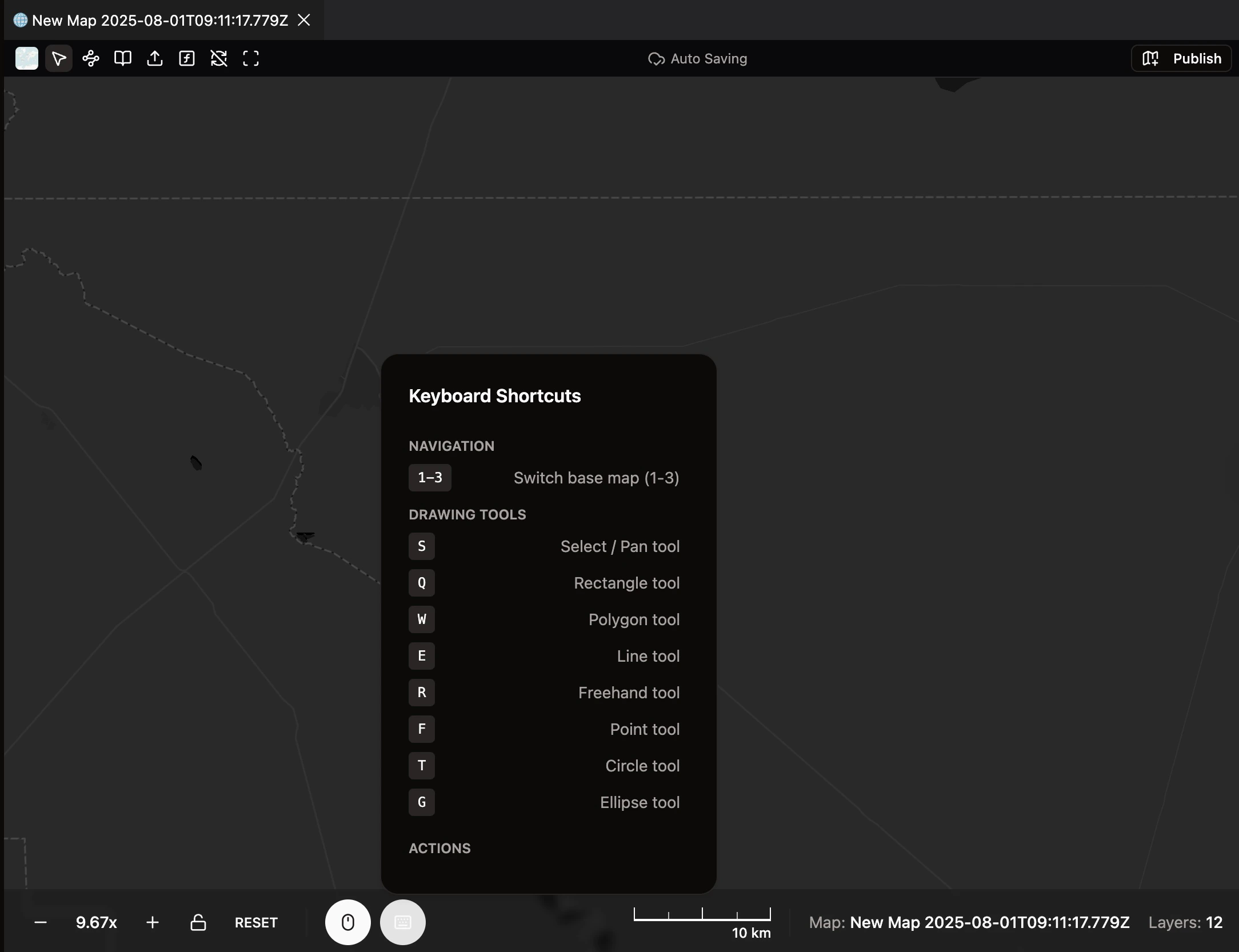1239x952 pixels.
Task: Click the RESET zoom button
Action: pyautogui.click(x=256, y=922)
